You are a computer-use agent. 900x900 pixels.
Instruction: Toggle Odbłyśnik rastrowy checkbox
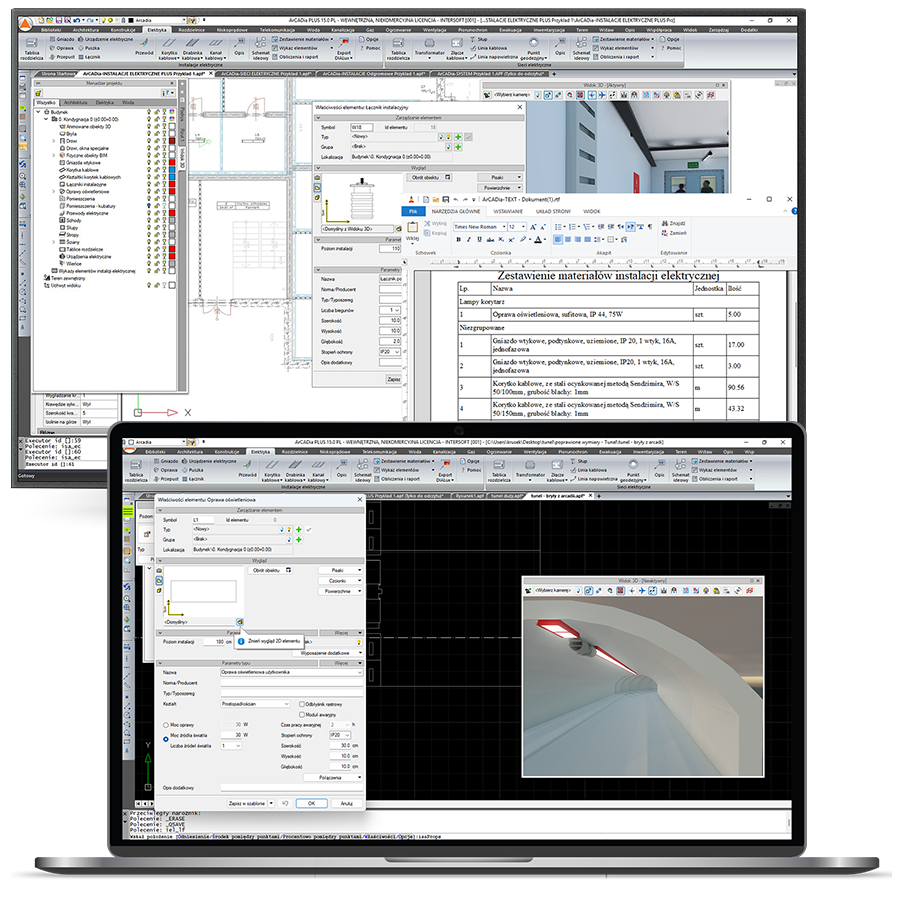click(302, 704)
